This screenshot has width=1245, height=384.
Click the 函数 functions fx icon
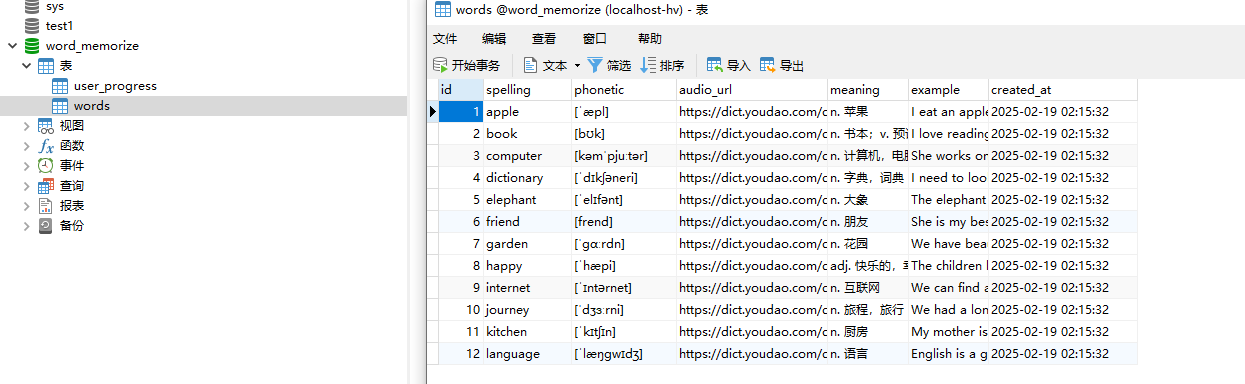[x=46, y=146]
